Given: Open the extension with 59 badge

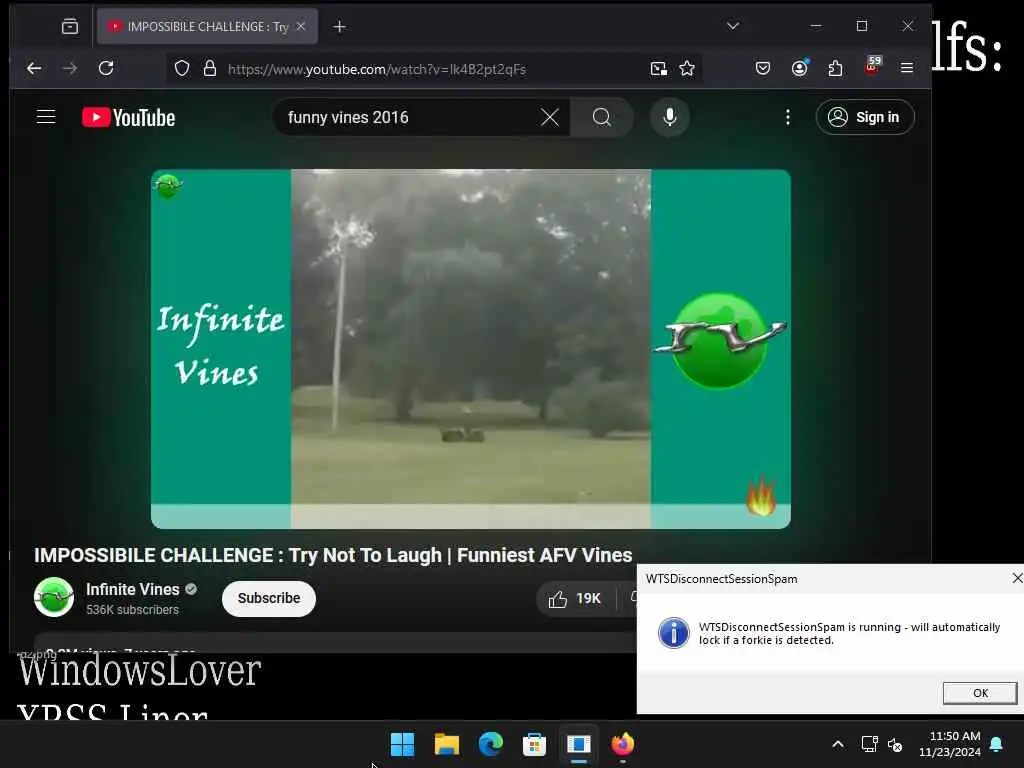Looking at the screenshot, I should coord(872,65).
